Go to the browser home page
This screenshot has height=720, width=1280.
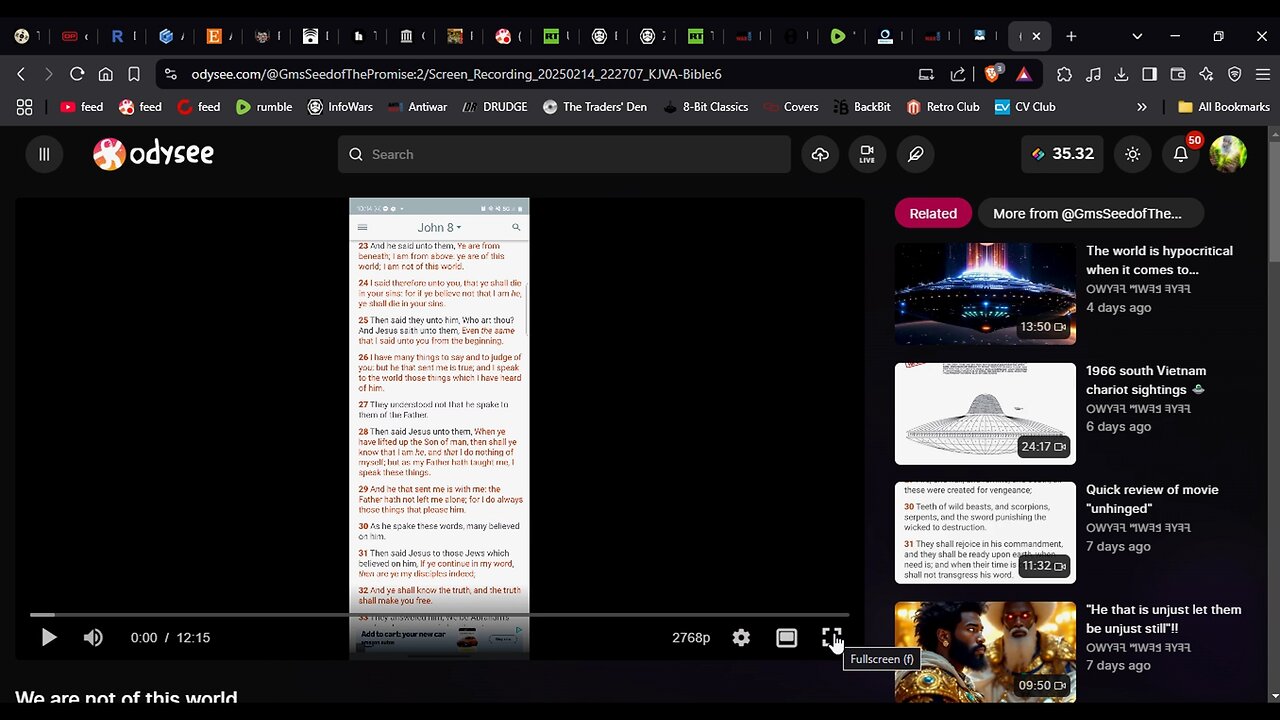(x=105, y=74)
